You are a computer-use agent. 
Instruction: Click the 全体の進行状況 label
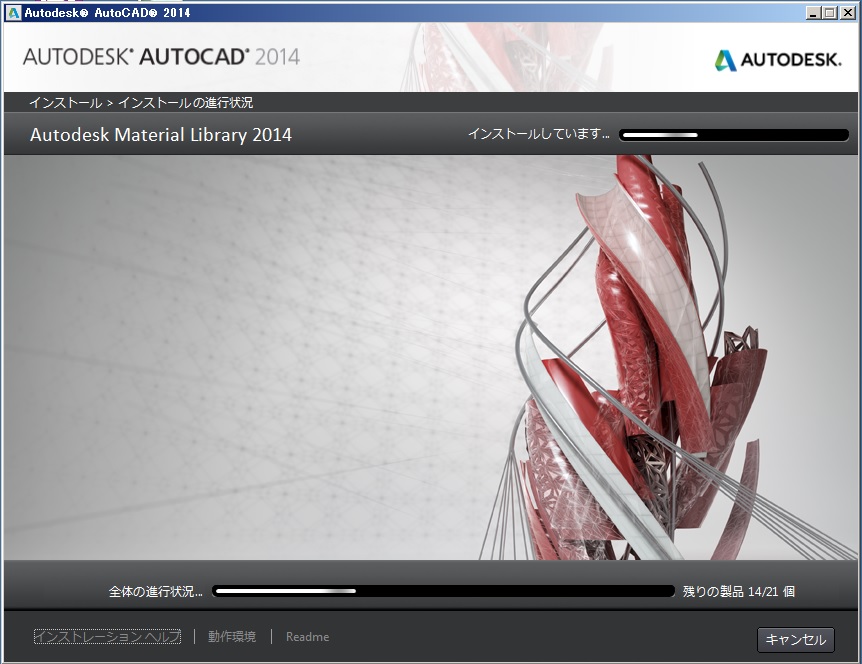(x=155, y=591)
